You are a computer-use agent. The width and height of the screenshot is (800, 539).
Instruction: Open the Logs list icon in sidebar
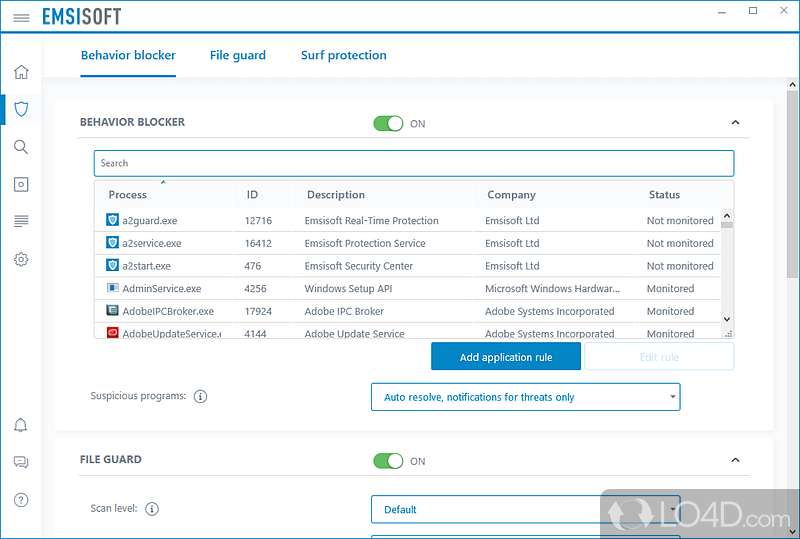pyautogui.click(x=21, y=221)
